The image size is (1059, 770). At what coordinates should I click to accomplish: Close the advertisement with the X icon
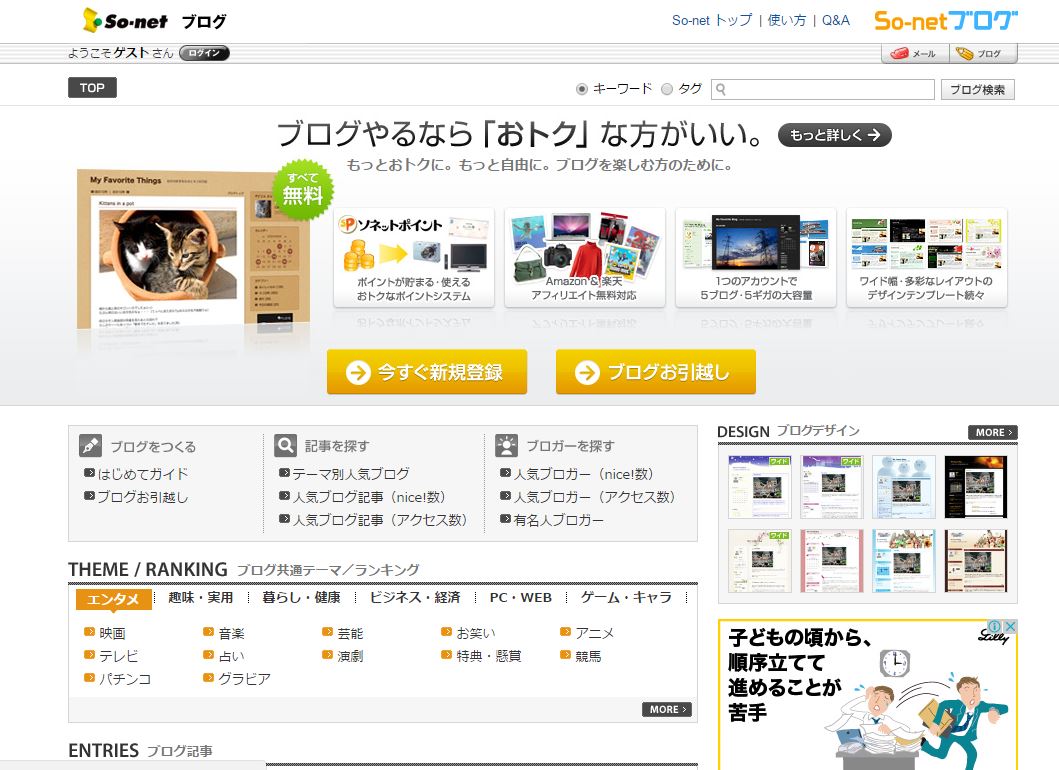(1010, 627)
